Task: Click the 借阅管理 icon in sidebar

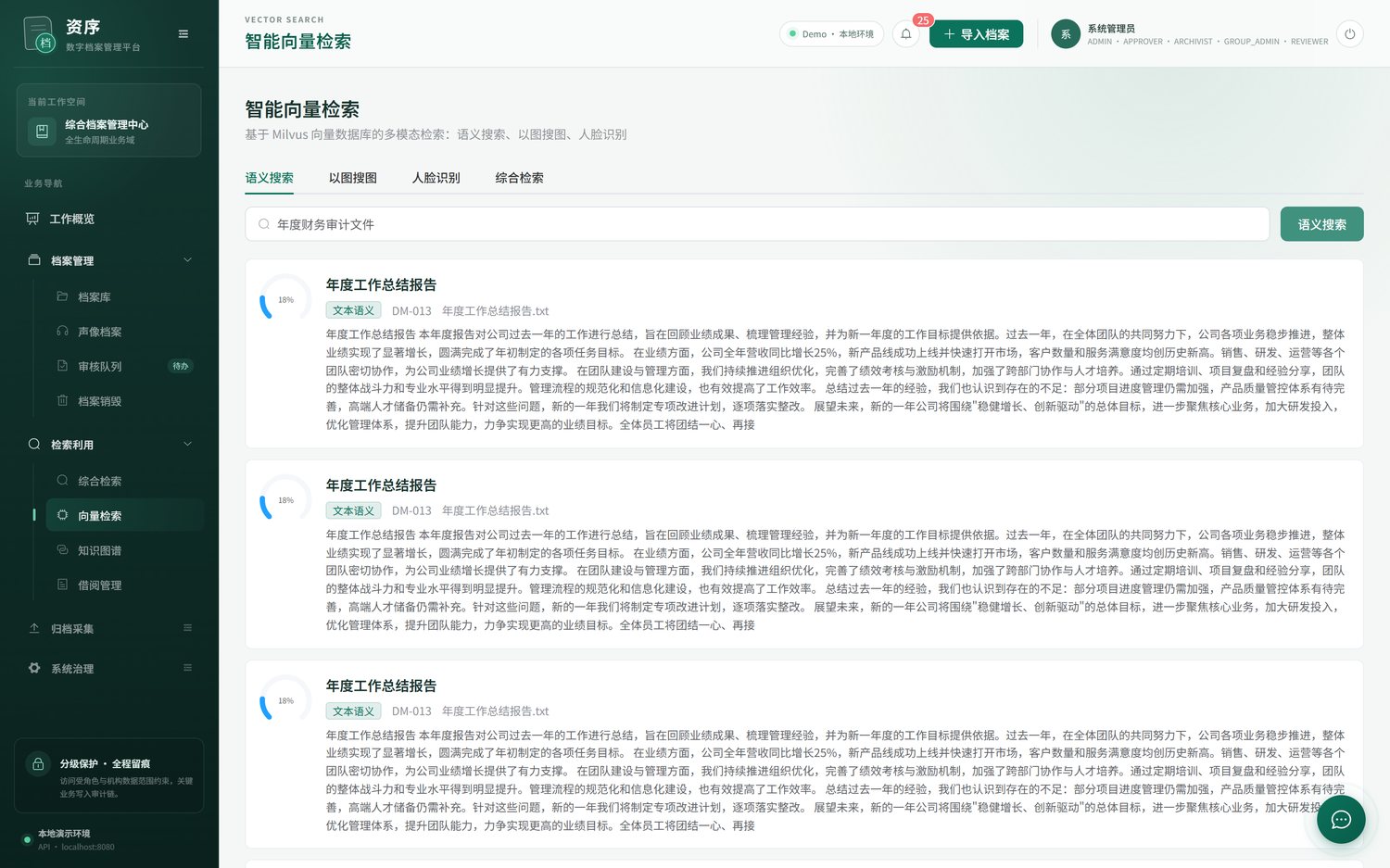Action: pyautogui.click(x=62, y=585)
